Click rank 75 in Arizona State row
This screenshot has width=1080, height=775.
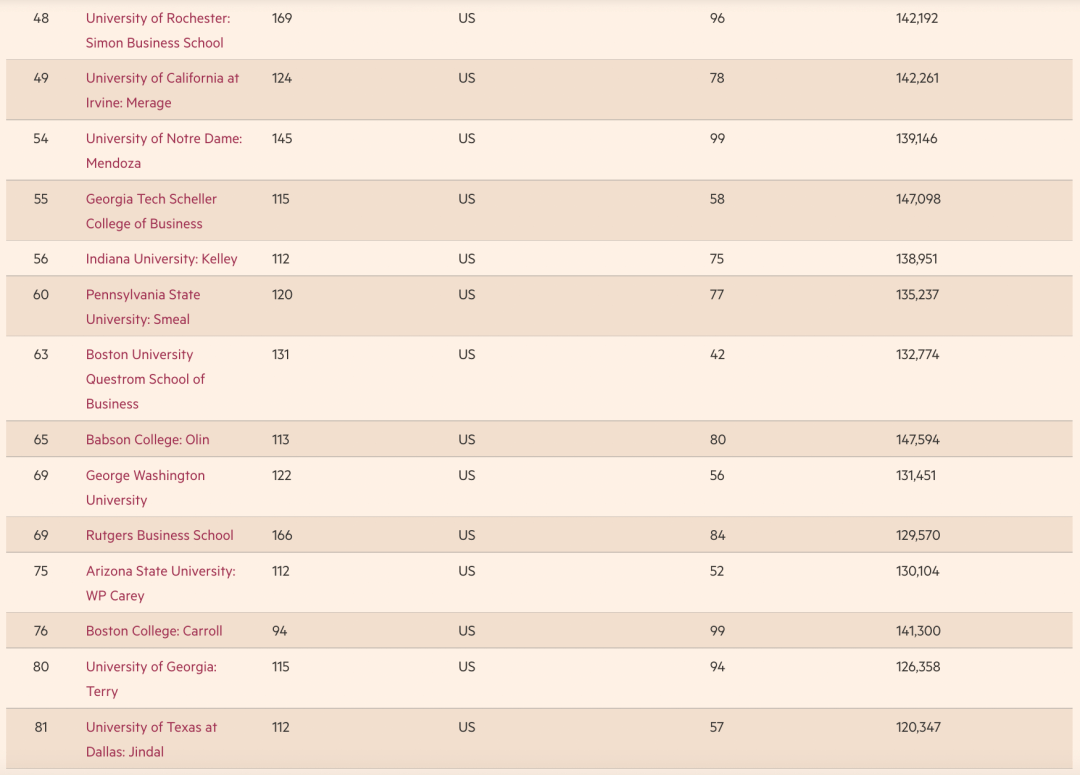[41, 571]
